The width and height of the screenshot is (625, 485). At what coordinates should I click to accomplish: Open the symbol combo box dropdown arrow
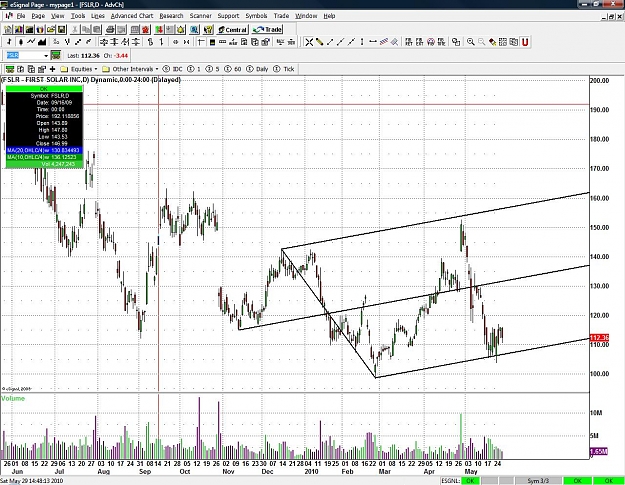coord(46,55)
